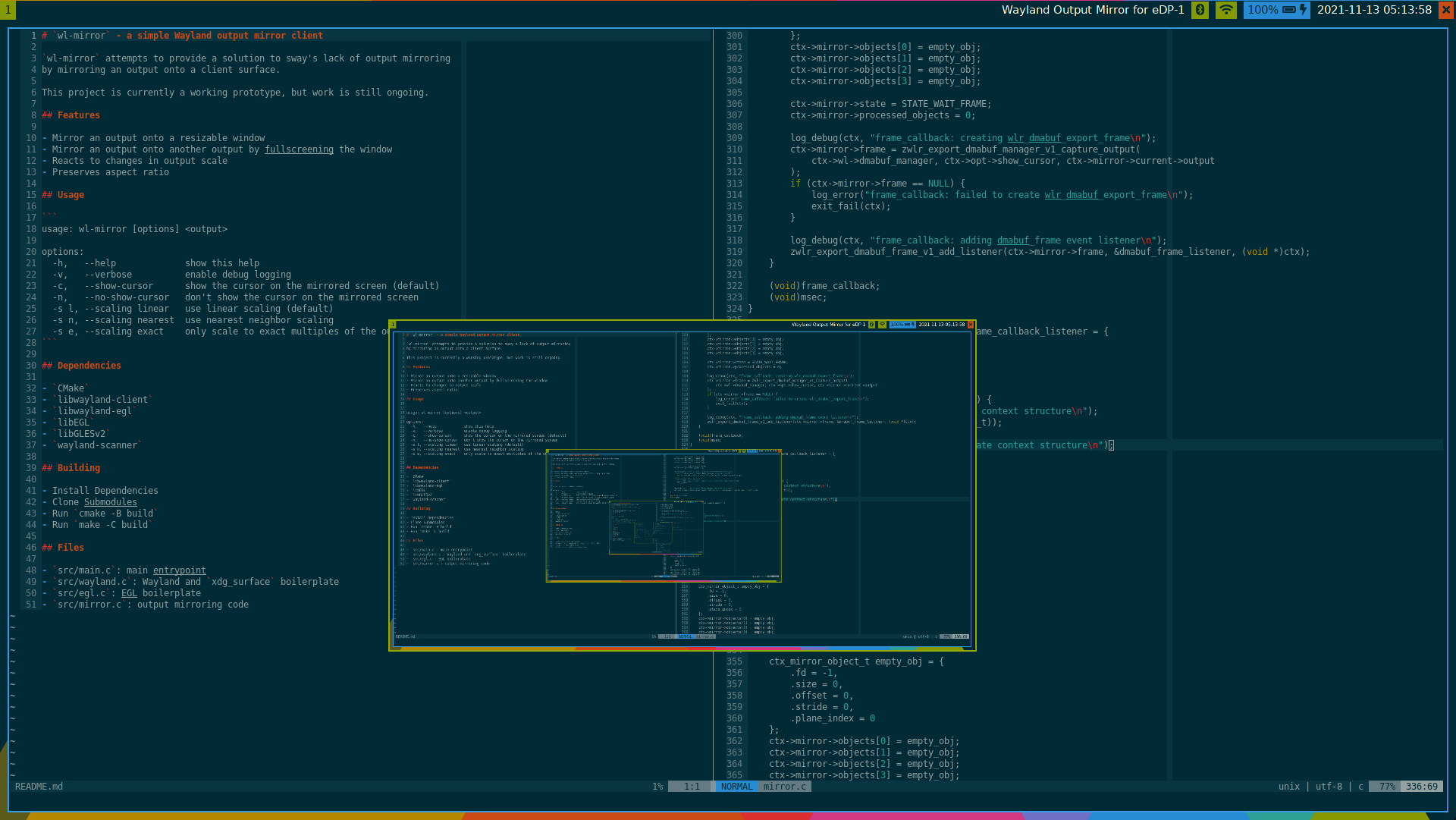Click the underlined word 'Submodules'
Screen dimensions: 1456x820
point(111,502)
